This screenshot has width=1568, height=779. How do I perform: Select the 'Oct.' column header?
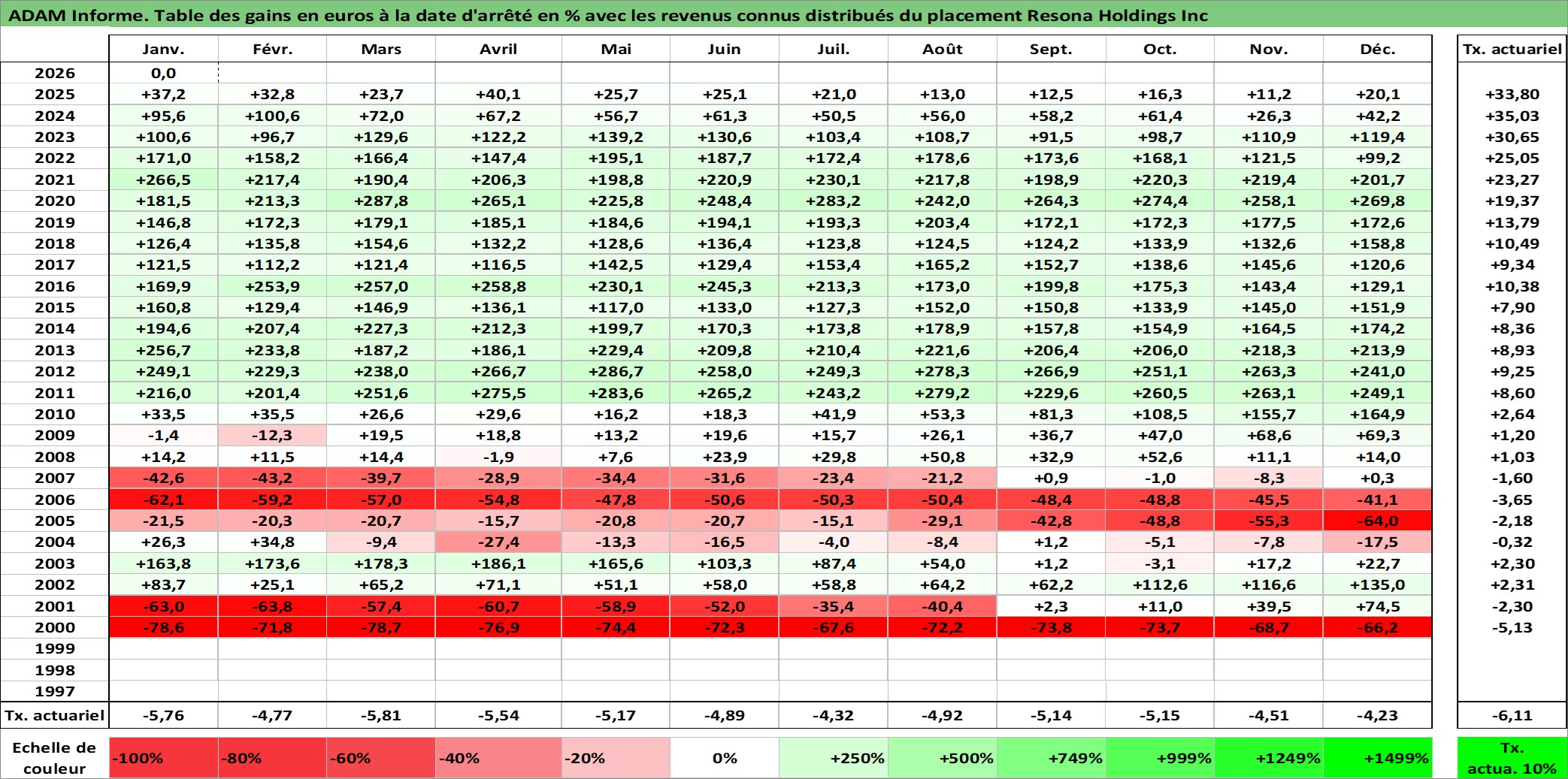click(x=1160, y=49)
